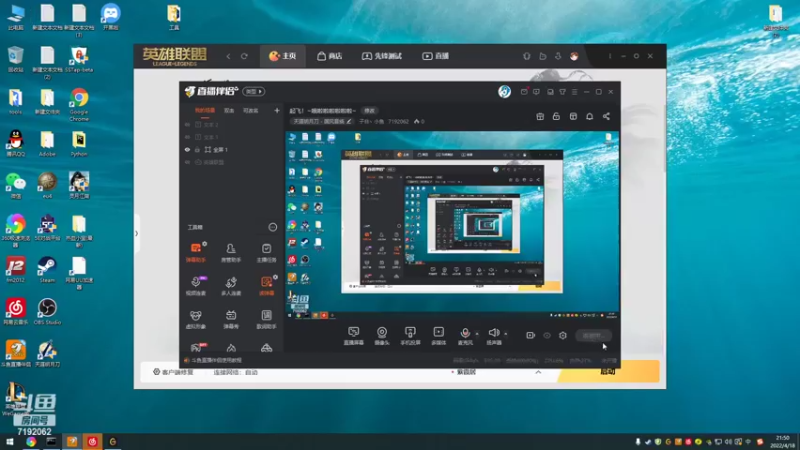Toggle visibility of the 全屏 1 source
This screenshot has width=800, height=450.
tap(187, 149)
